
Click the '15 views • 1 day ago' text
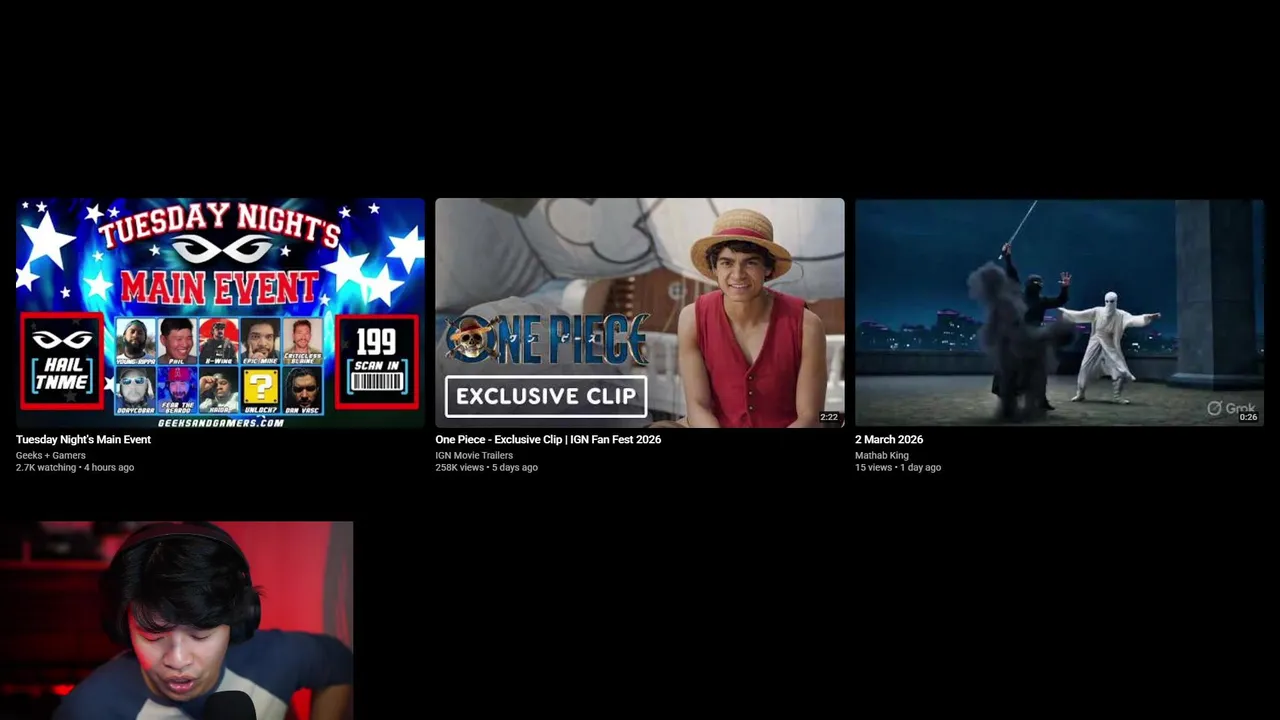pos(898,467)
